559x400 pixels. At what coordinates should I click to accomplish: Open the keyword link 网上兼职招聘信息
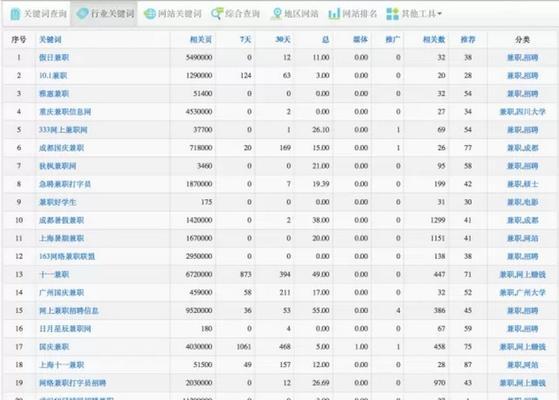[69, 311]
